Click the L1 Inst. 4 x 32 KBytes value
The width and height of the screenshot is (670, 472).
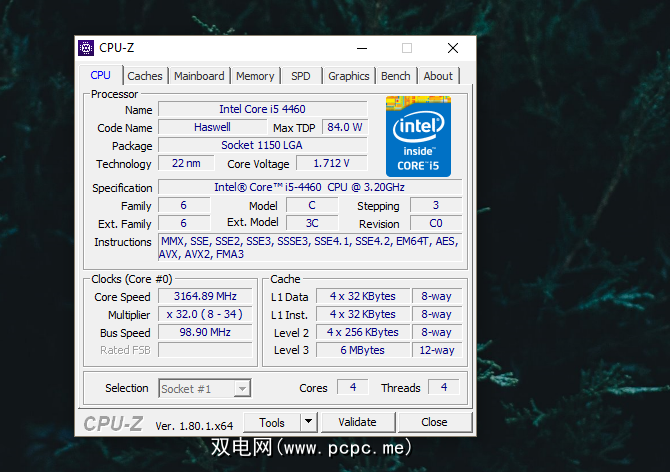pyautogui.click(x=363, y=314)
